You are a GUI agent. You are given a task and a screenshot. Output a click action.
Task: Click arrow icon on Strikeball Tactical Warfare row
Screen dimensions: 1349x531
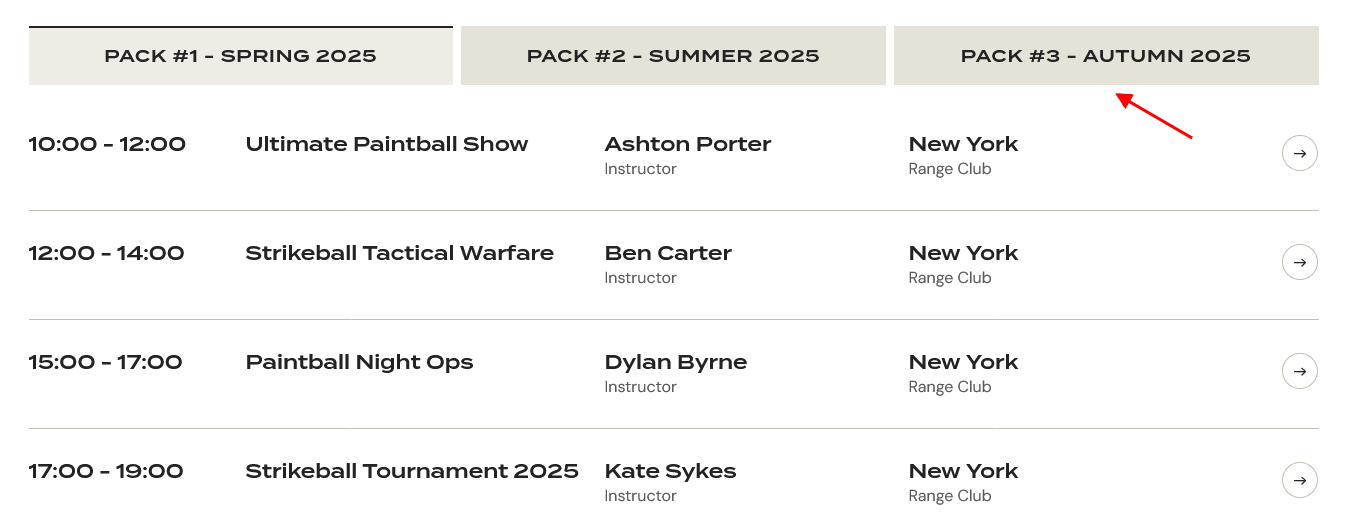1299,262
